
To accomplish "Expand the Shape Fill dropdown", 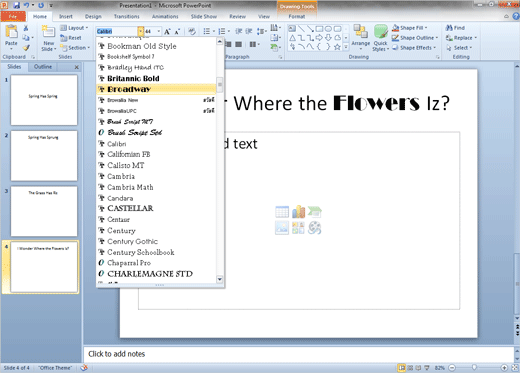I will (426, 28).
